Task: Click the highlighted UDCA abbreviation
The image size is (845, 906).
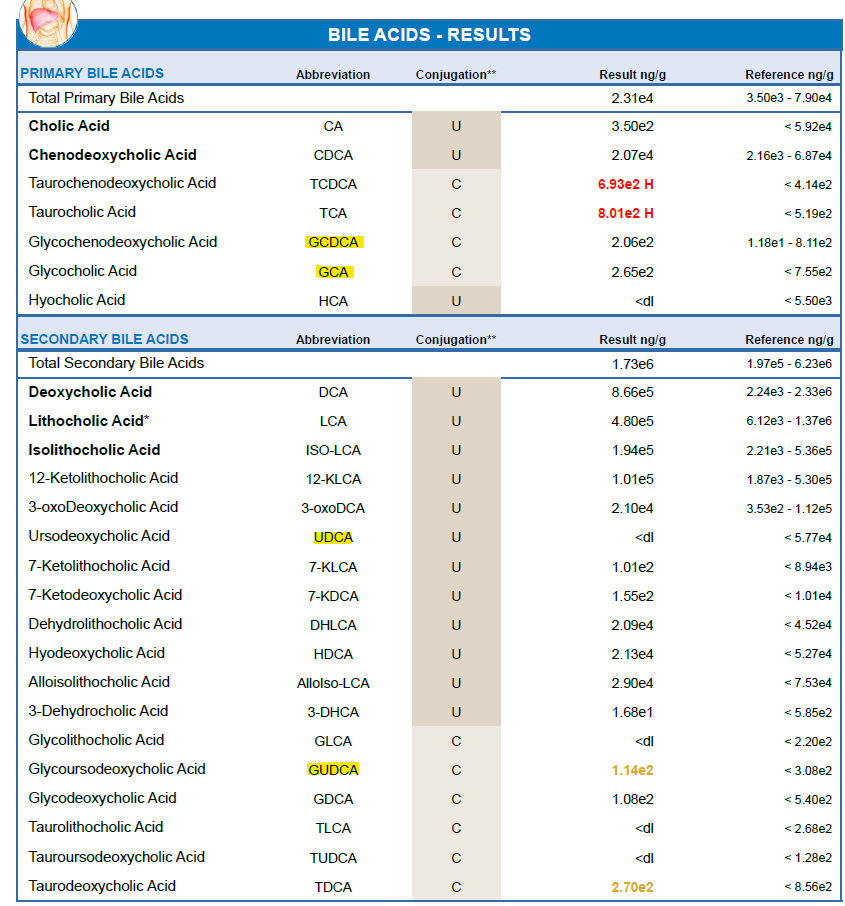Action: coord(333,537)
